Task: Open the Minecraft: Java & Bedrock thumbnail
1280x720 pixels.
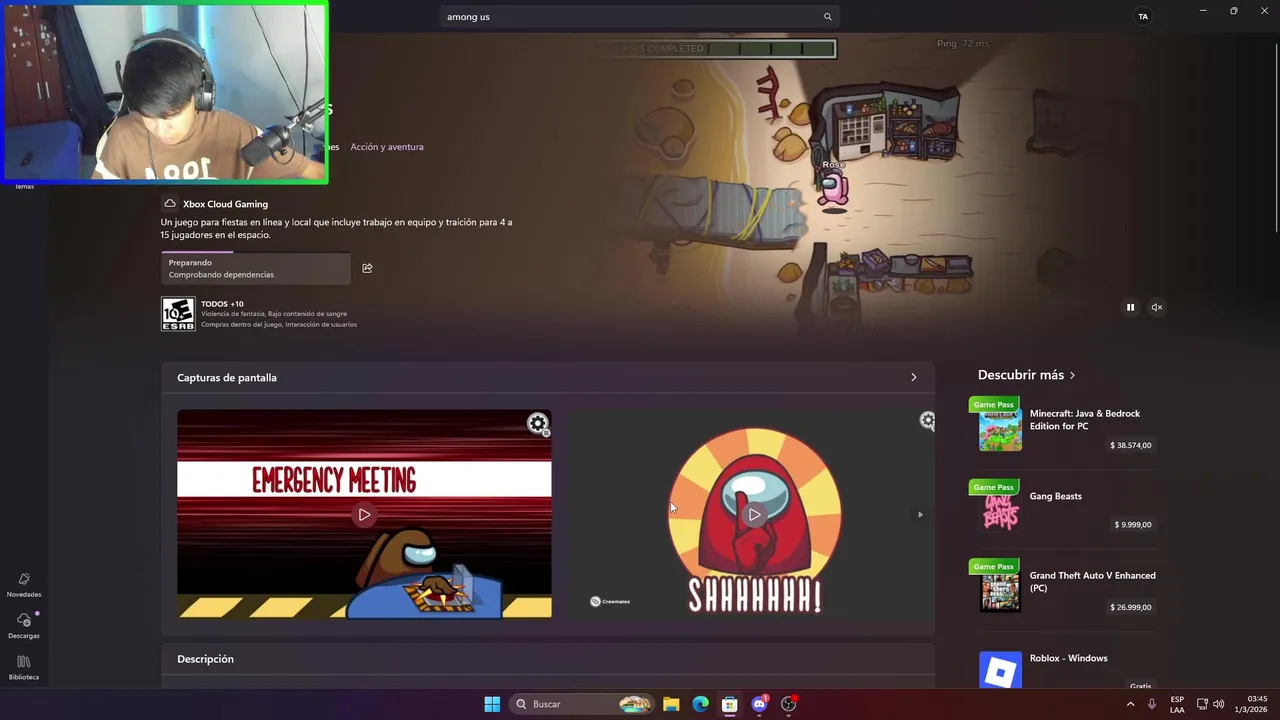Action: coord(1000,430)
